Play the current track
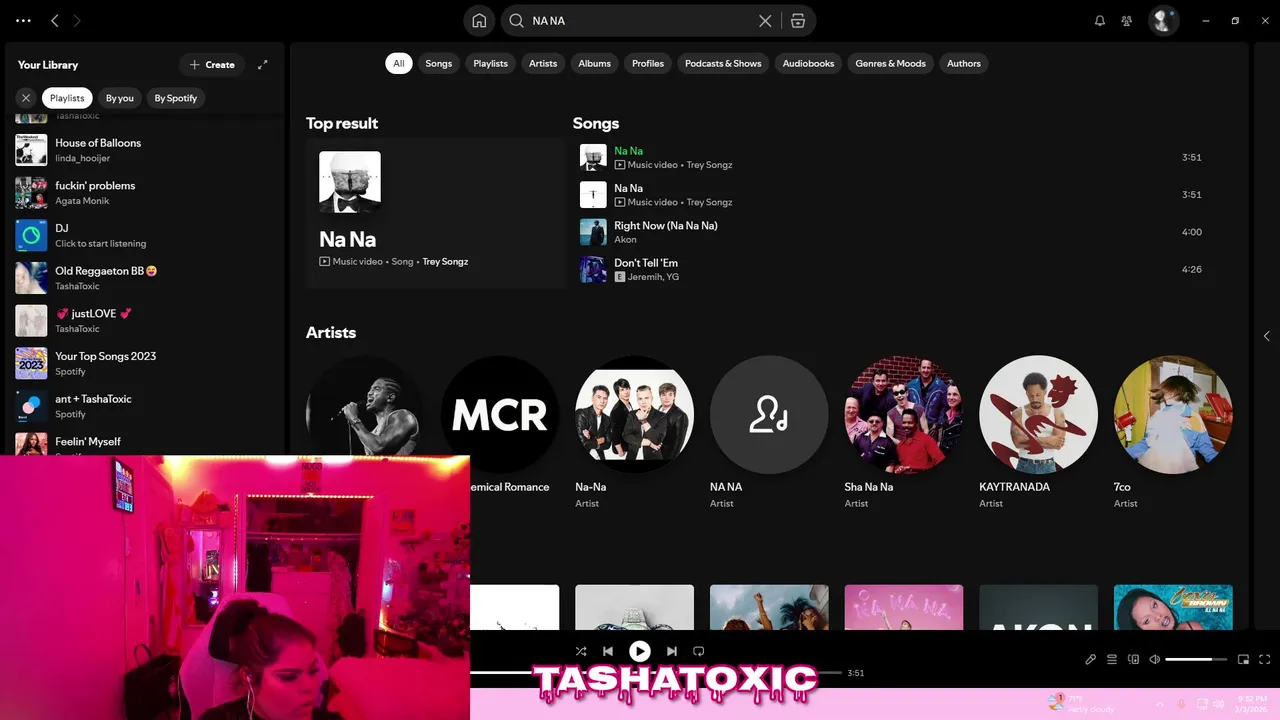Image resolution: width=1280 pixels, height=720 pixels. pyautogui.click(x=640, y=651)
